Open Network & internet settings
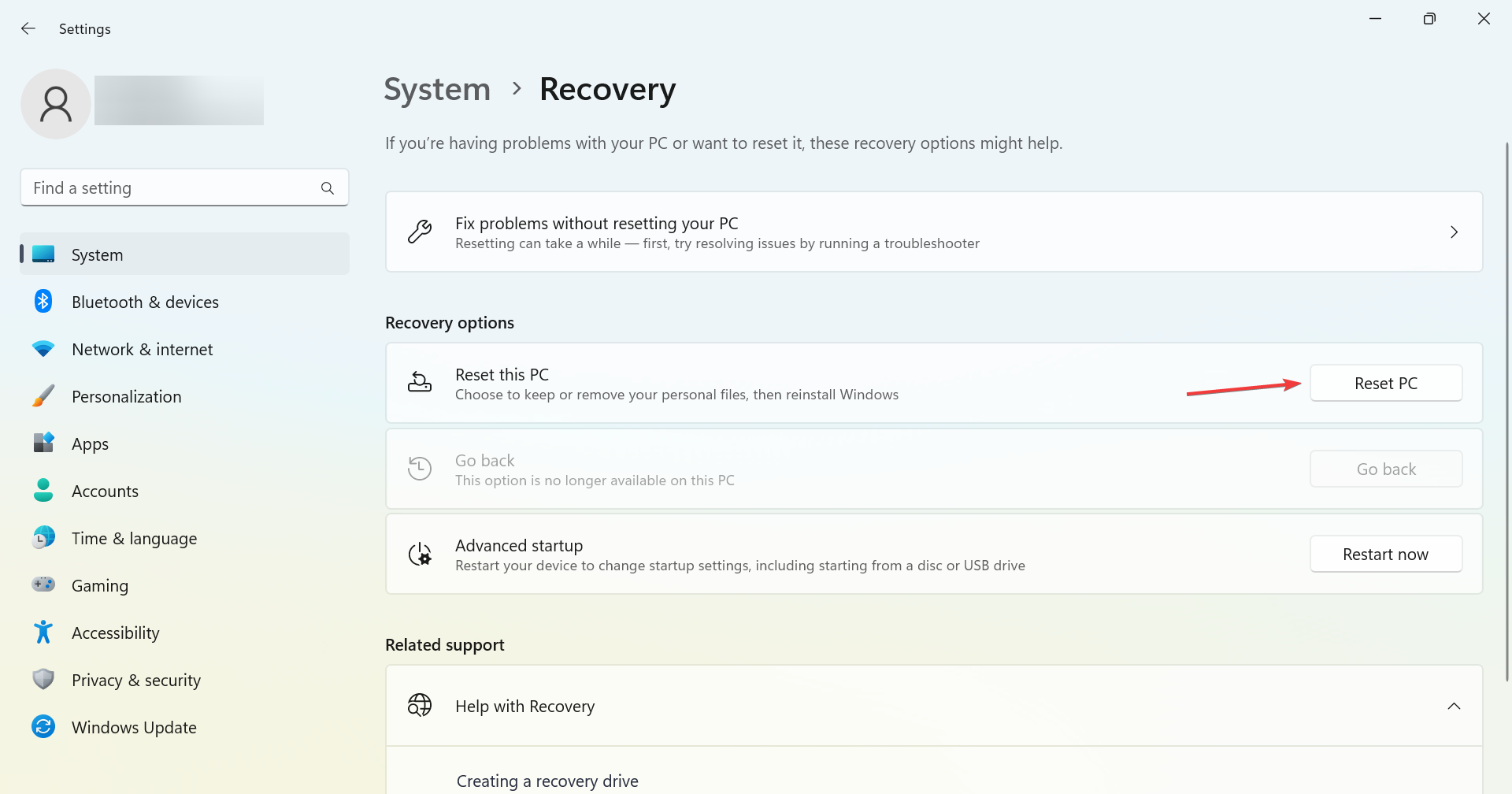The width and height of the screenshot is (1512, 794). [x=142, y=350]
